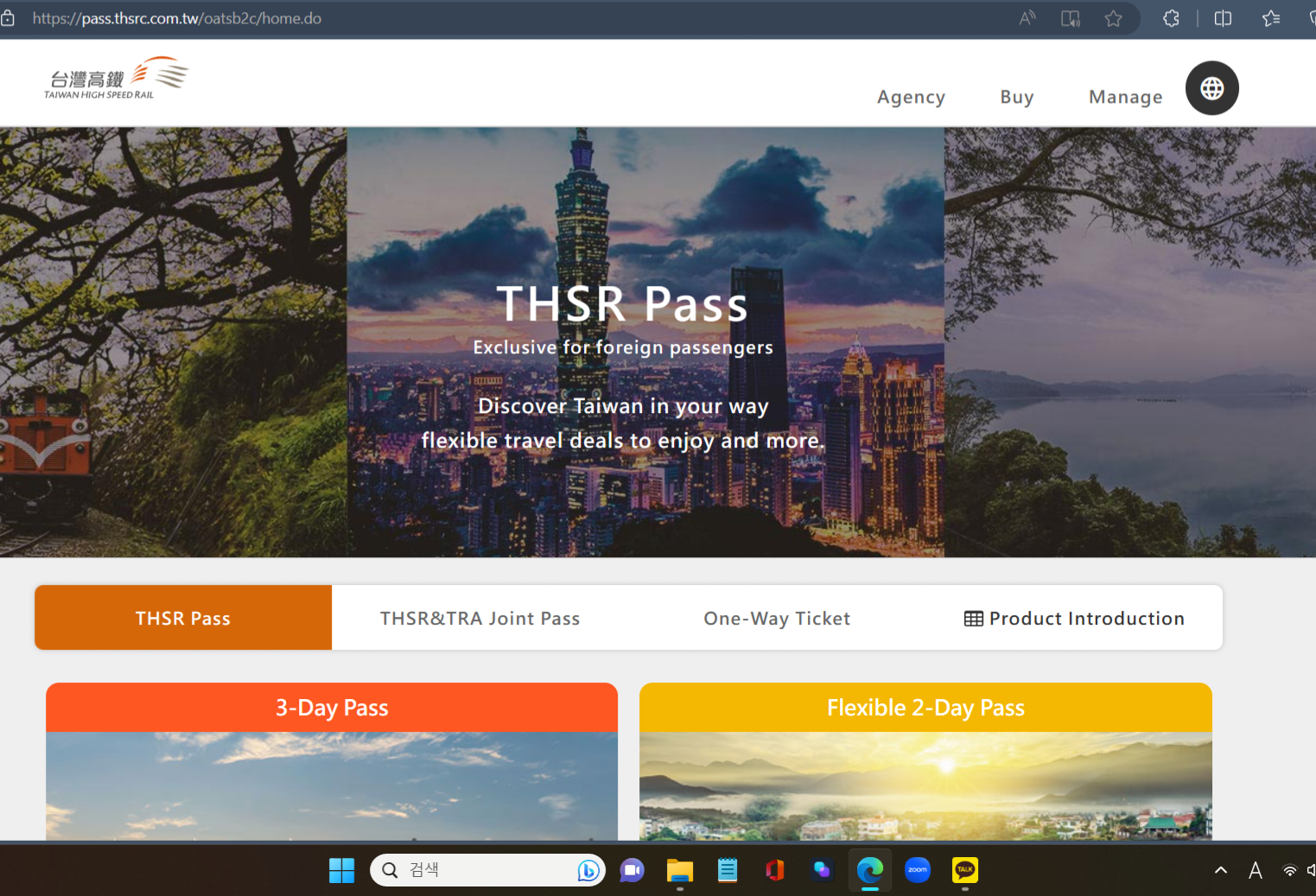Open the immersive reader icon
This screenshot has width=1316, height=896.
[x=1071, y=18]
